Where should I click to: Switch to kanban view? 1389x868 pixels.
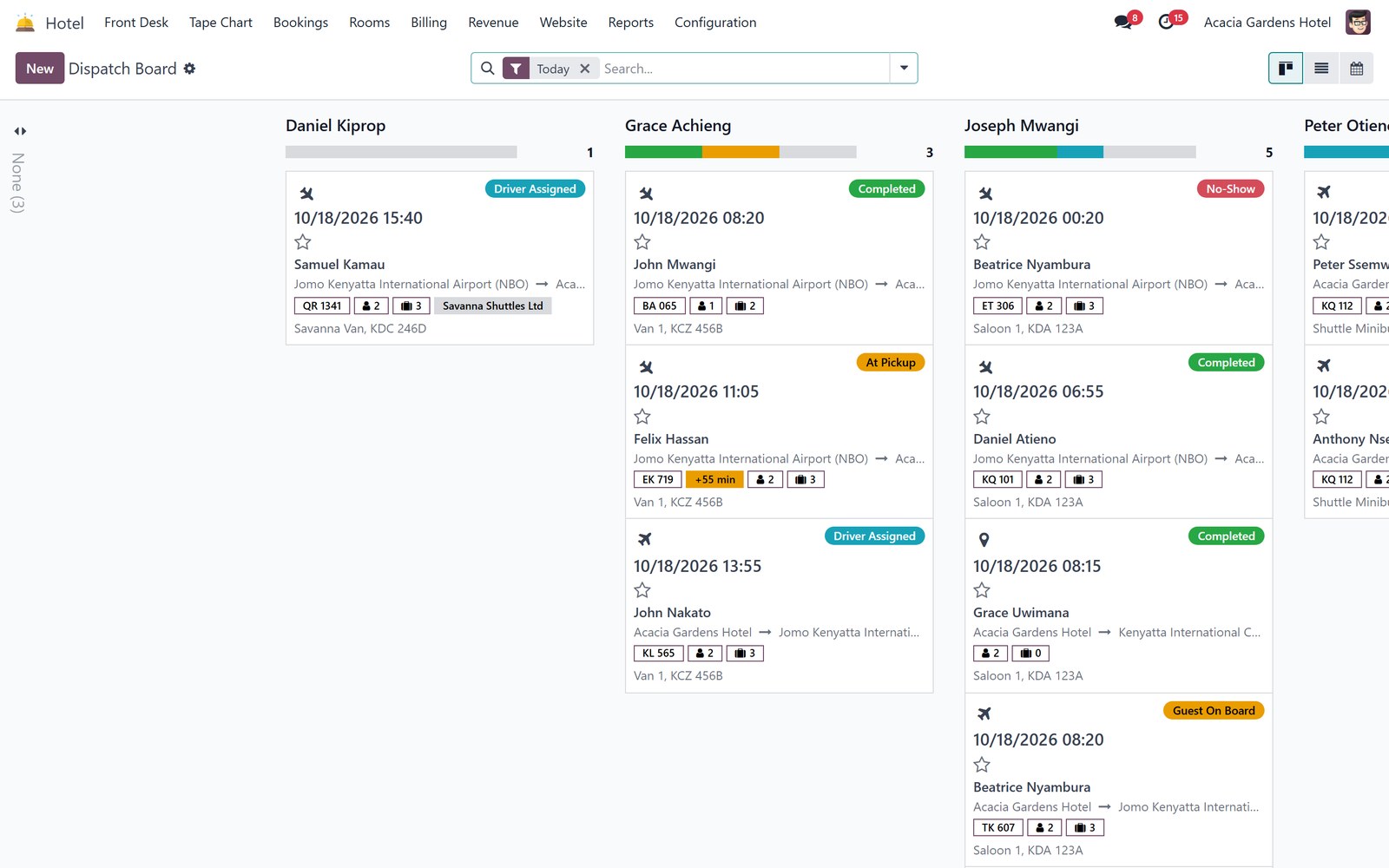point(1286,69)
